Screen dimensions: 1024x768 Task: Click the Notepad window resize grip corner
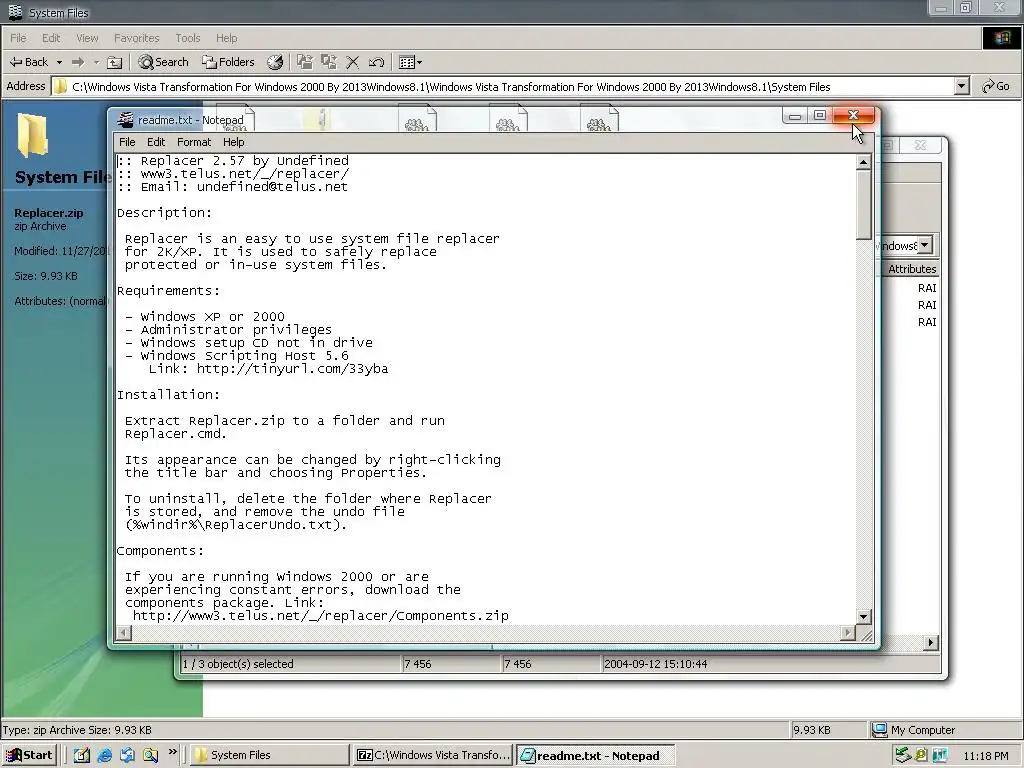(866, 634)
